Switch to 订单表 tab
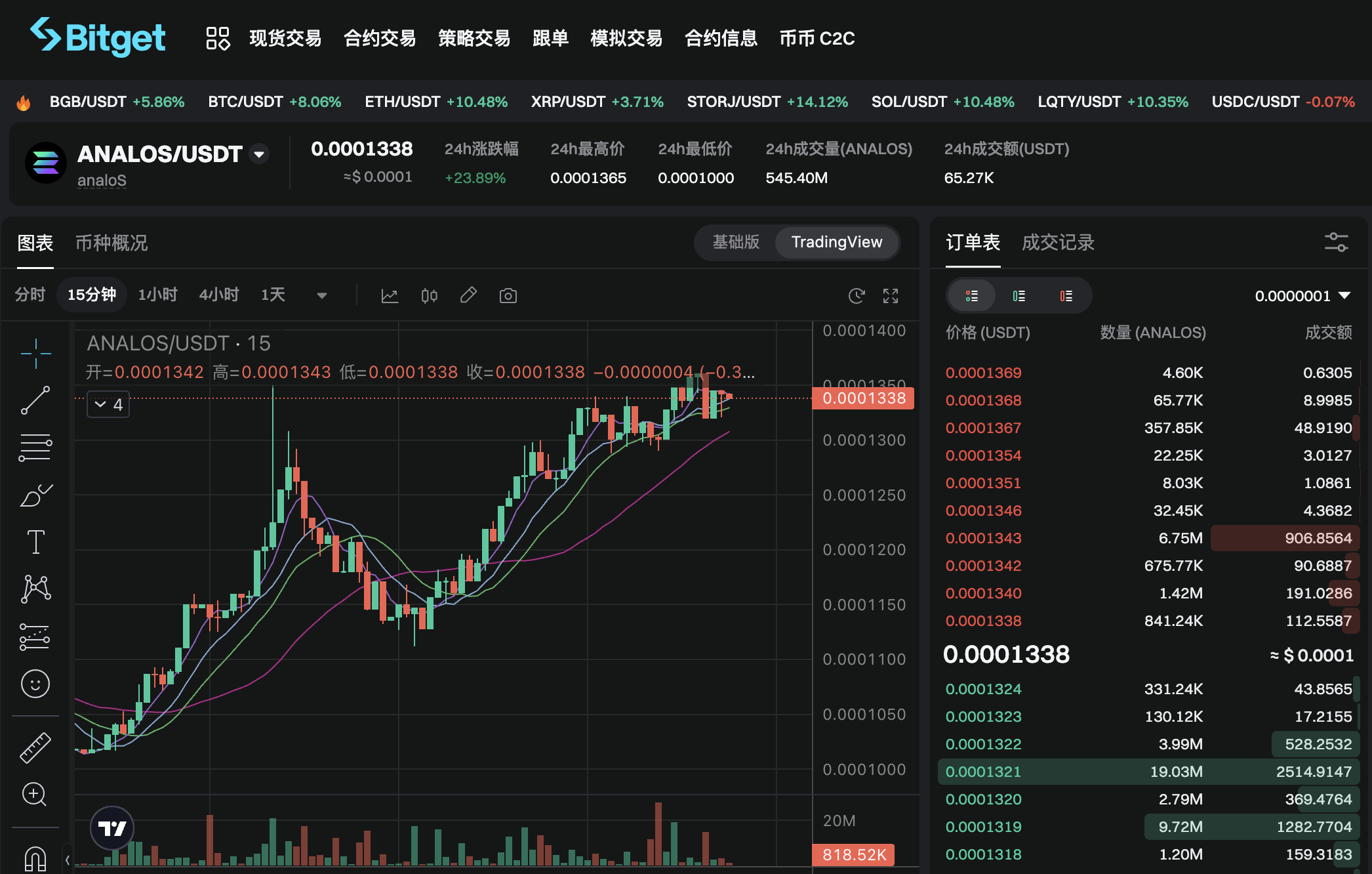The height and width of the screenshot is (874, 1372). 973,243
